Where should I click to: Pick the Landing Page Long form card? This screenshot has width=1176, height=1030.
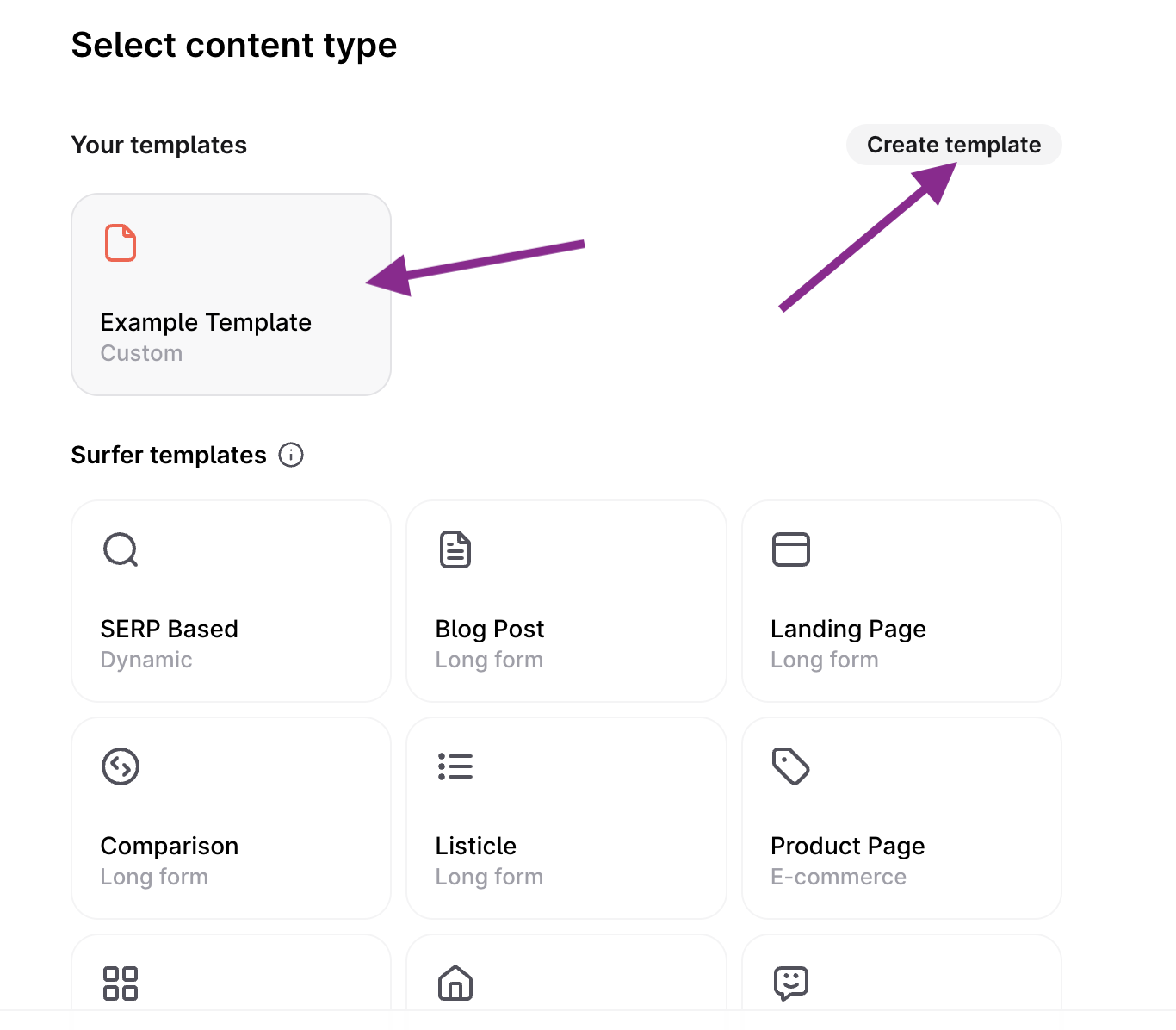pyautogui.click(x=901, y=601)
